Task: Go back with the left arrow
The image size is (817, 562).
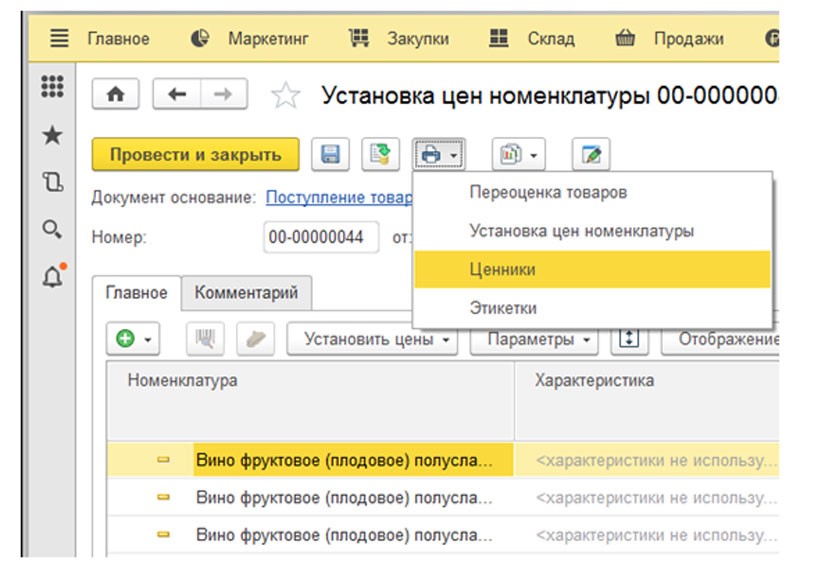Action: coord(177,94)
